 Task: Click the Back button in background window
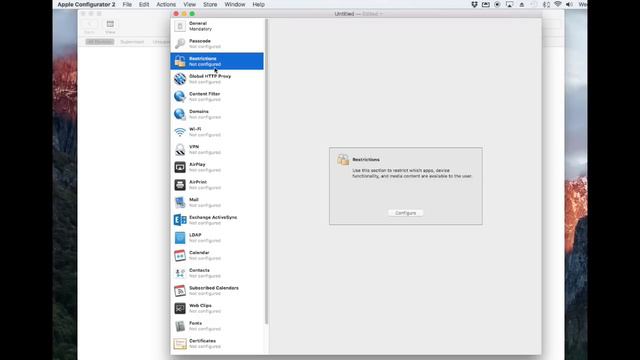click(89, 24)
